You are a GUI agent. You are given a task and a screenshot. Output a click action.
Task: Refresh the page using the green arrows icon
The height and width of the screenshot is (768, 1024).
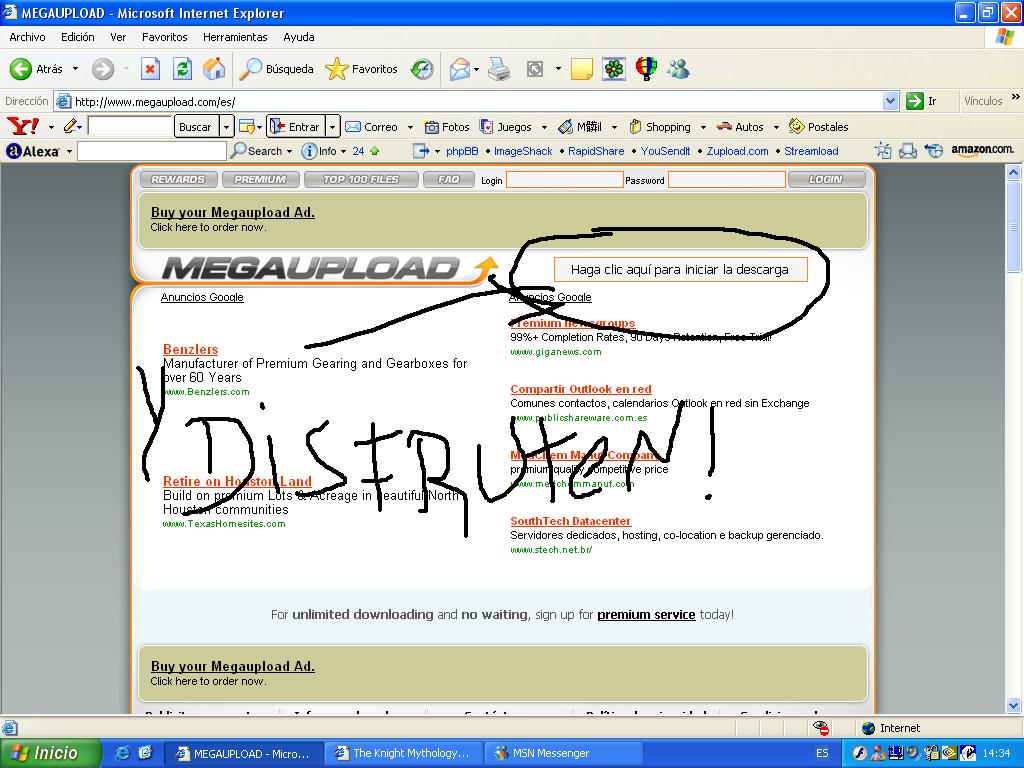coord(182,69)
